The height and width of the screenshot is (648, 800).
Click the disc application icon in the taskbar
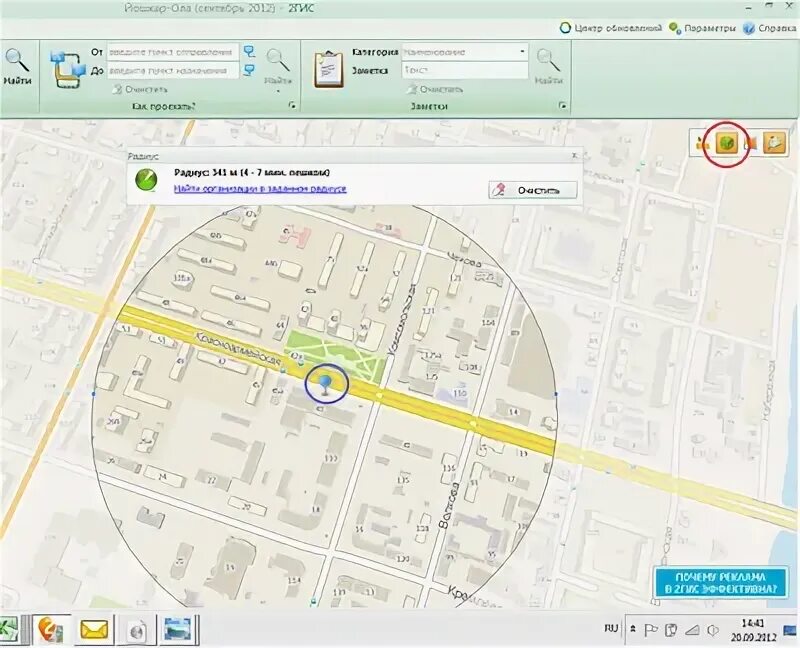tap(137, 630)
